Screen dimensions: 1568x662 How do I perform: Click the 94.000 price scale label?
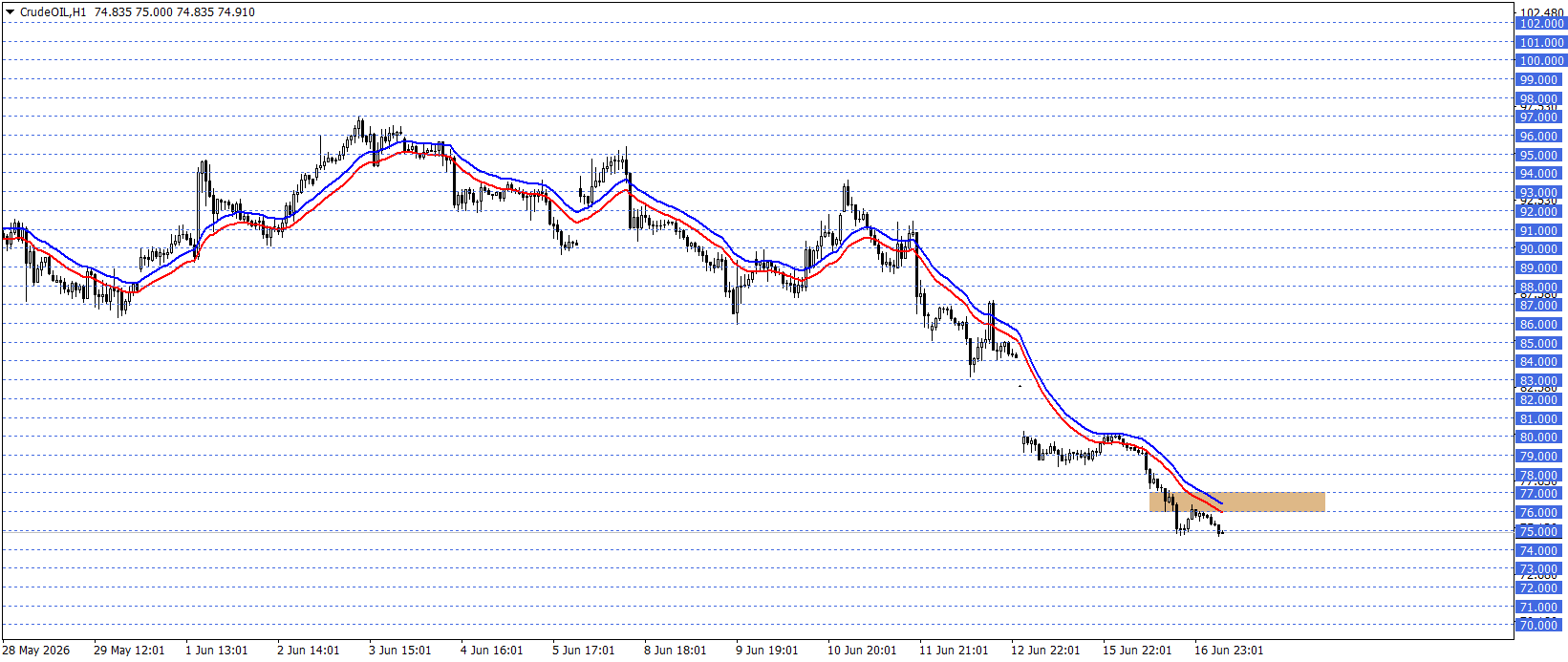coord(1541,174)
